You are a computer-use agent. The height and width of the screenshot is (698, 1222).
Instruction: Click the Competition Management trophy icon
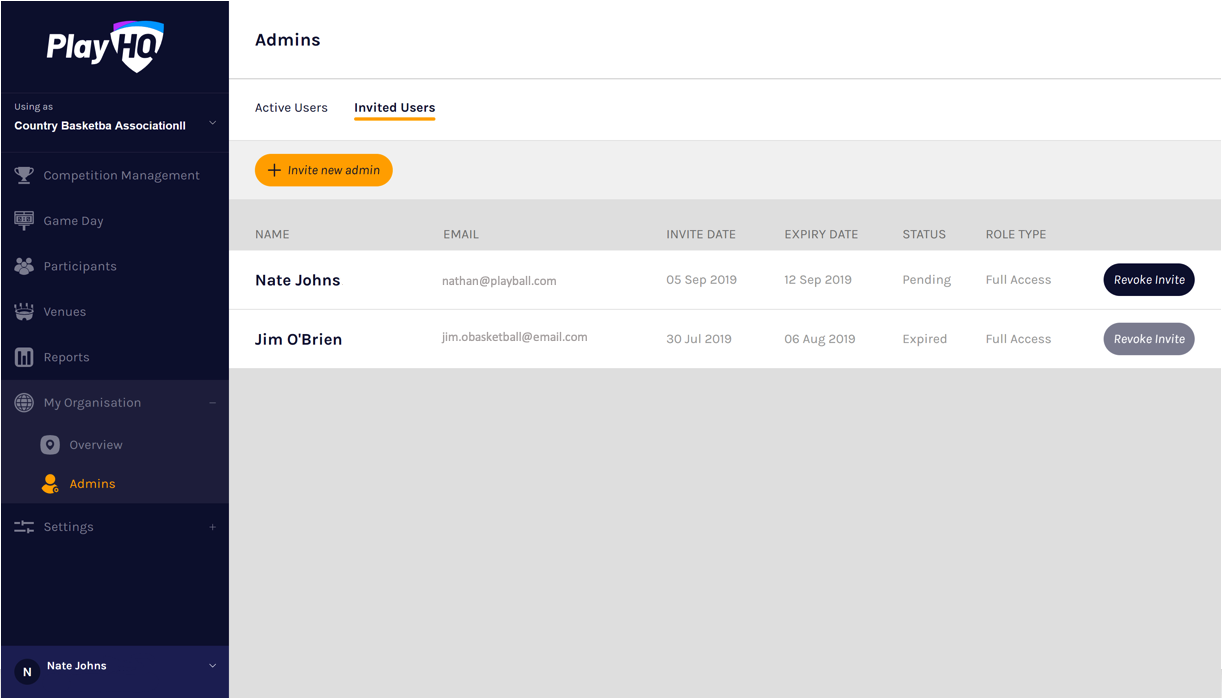[x=24, y=175]
